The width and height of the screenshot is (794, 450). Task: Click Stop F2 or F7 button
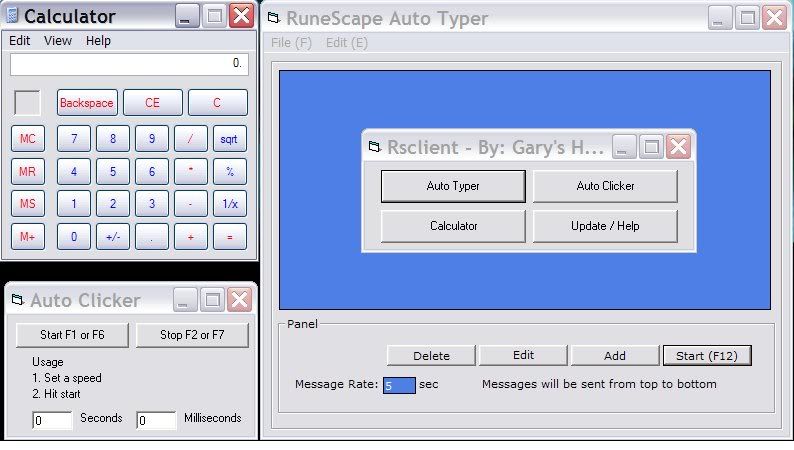192,335
